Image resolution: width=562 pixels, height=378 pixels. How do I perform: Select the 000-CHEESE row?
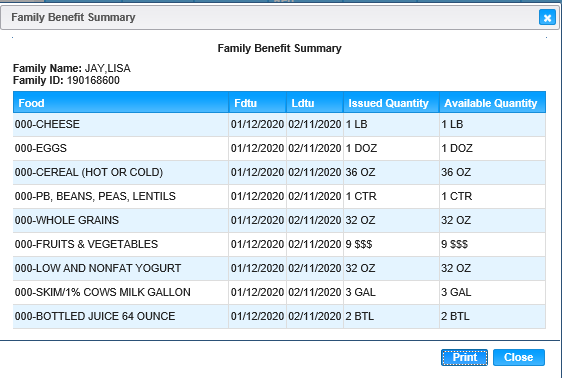coord(279,124)
